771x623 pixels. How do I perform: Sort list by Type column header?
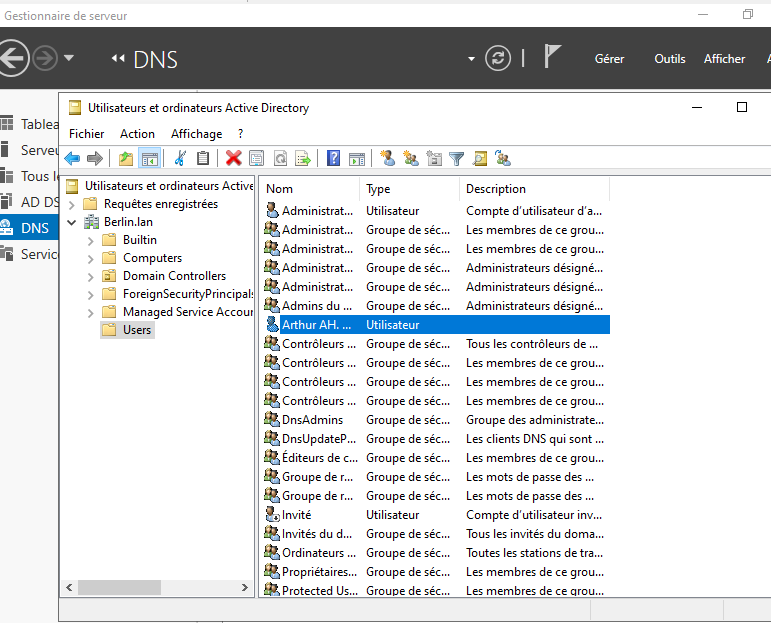pos(378,188)
